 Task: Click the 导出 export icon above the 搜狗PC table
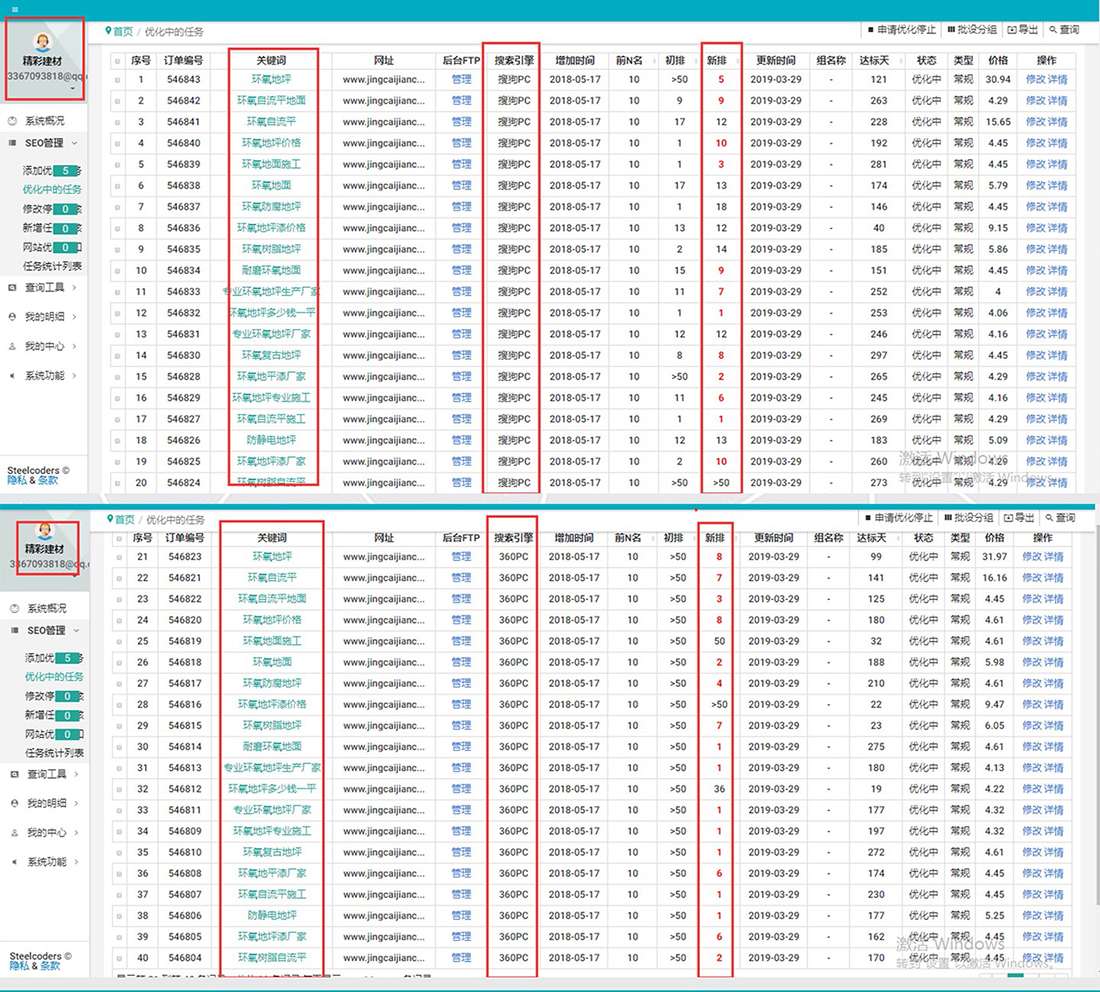pos(1012,30)
